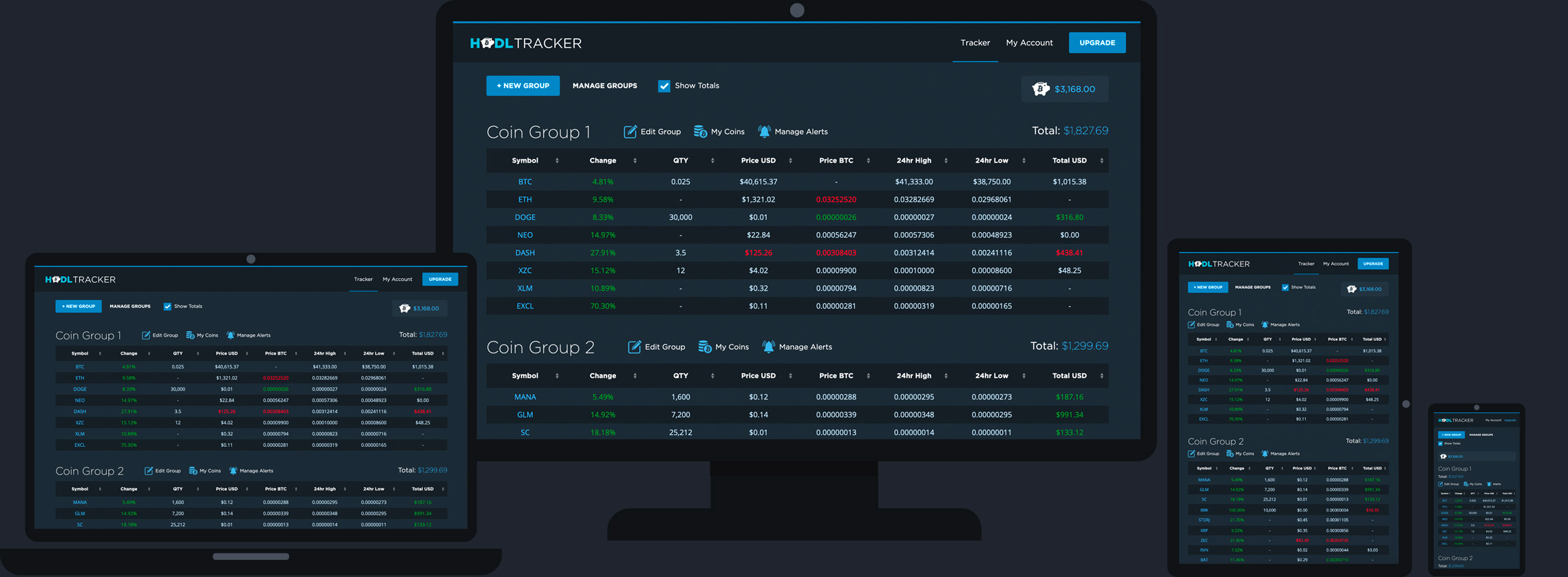
Task: Click Coin Group 1 total $1,827.69 on desktop monitor
Action: (x=1085, y=131)
